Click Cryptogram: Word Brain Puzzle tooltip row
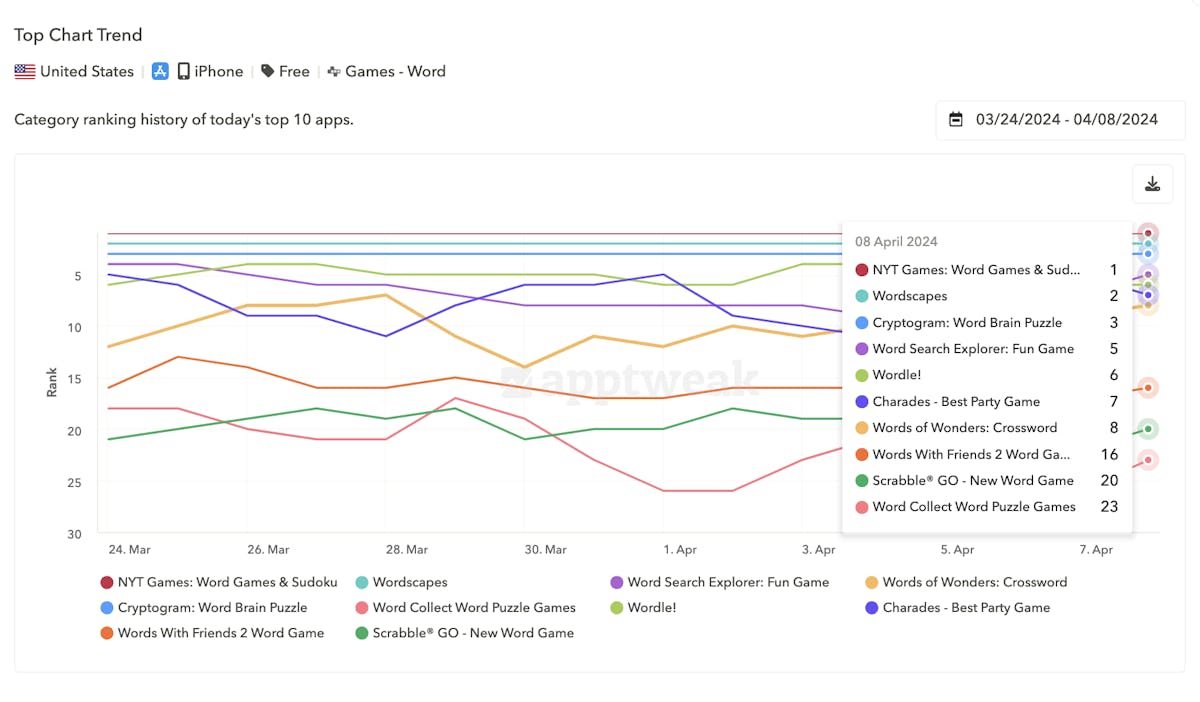Viewport: 1200px width, 702px height. click(x=987, y=323)
